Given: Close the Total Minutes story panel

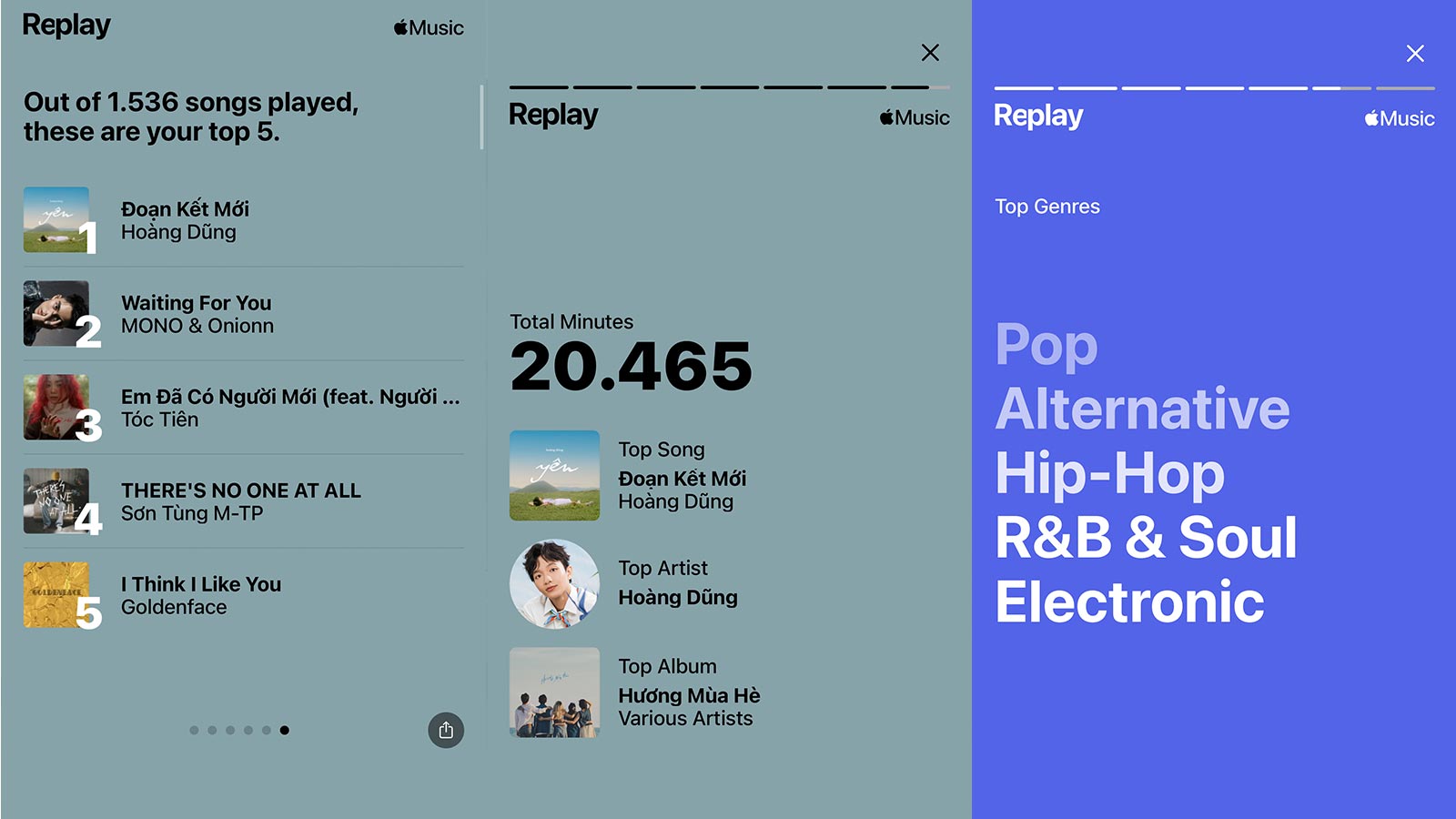Looking at the screenshot, I should (930, 53).
